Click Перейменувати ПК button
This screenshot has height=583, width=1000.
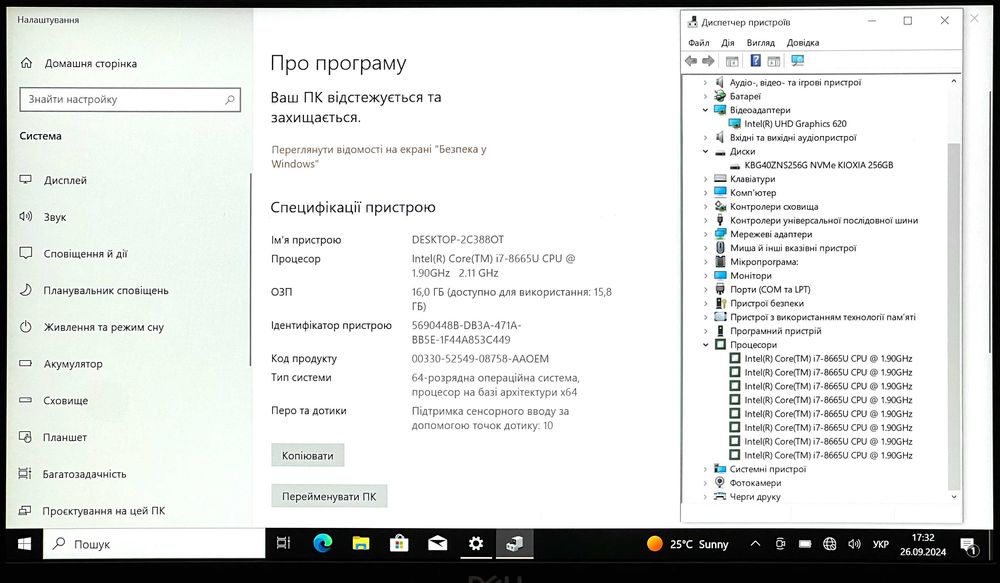pos(329,496)
